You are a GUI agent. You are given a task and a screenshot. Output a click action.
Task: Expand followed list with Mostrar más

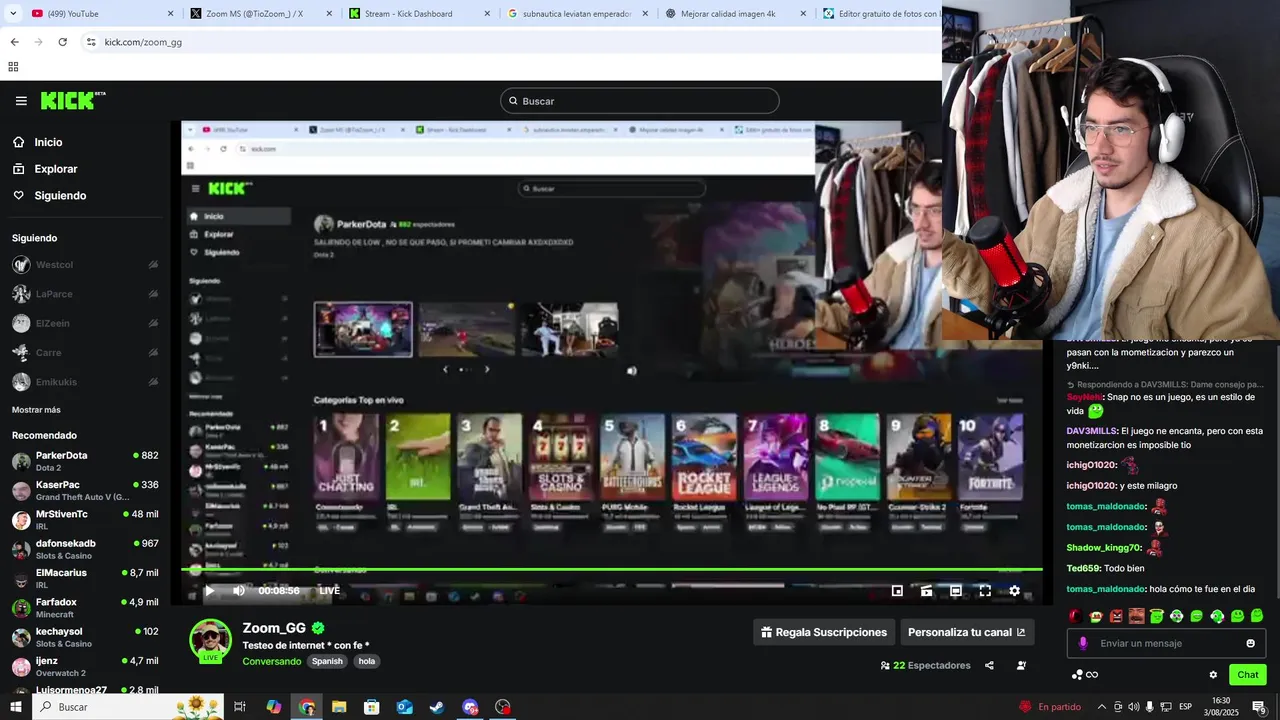pyautogui.click(x=36, y=410)
